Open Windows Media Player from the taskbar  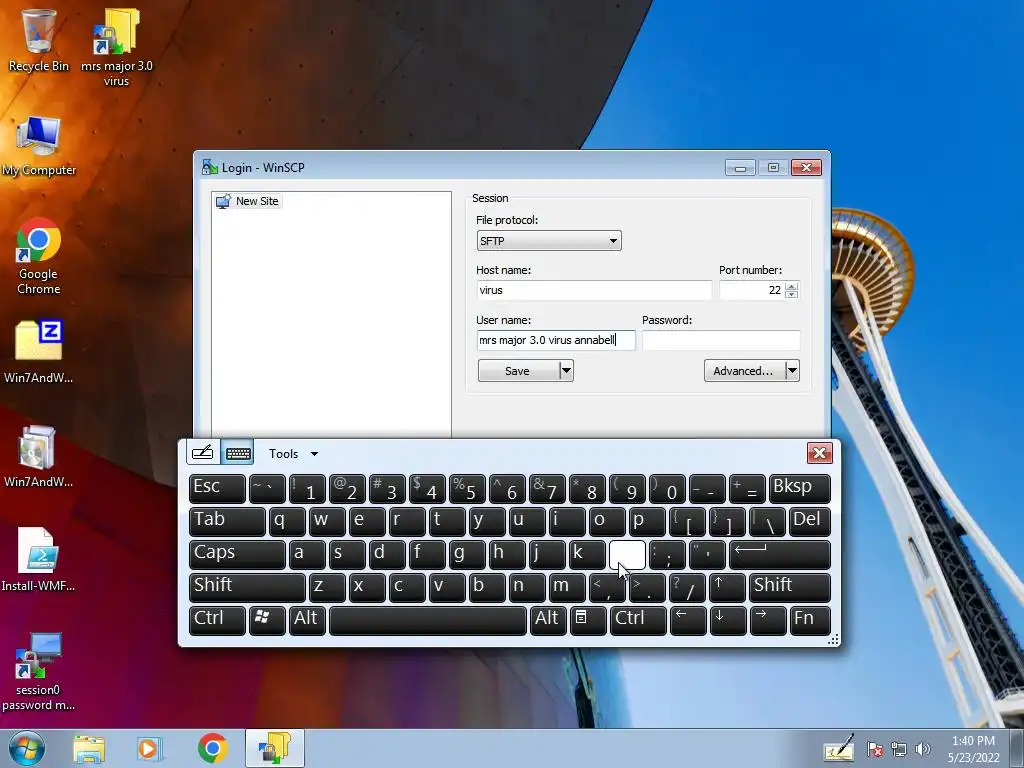[x=148, y=749]
